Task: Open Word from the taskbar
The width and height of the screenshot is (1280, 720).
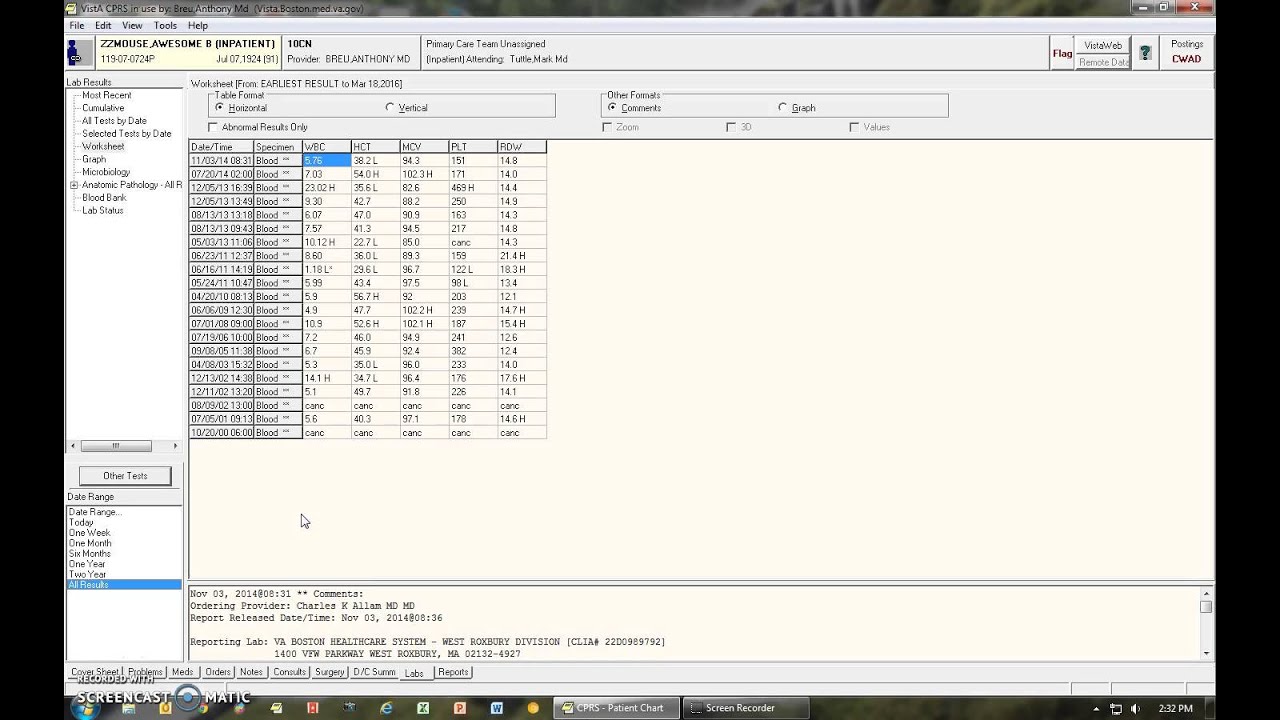Action: [497, 707]
